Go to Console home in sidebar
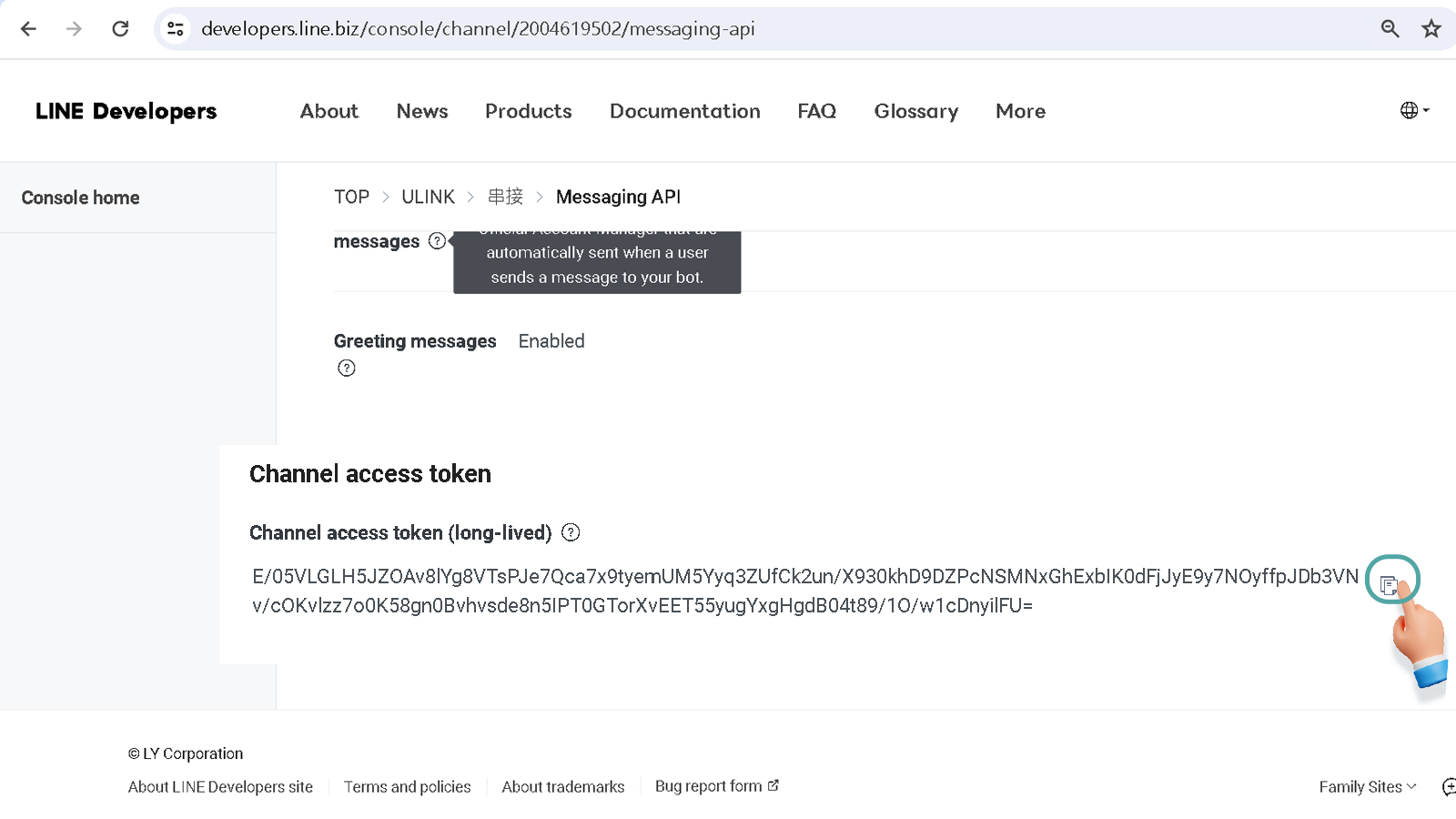 (x=81, y=197)
